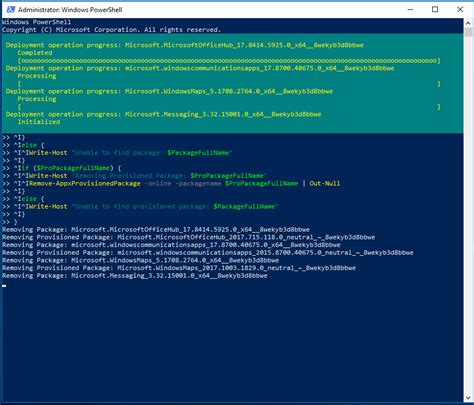Image resolution: width=474 pixels, height=405 pixels.
Task: Click the 'if ($ProPackageFullName) {' script line
Action: click(x=62, y=168)
